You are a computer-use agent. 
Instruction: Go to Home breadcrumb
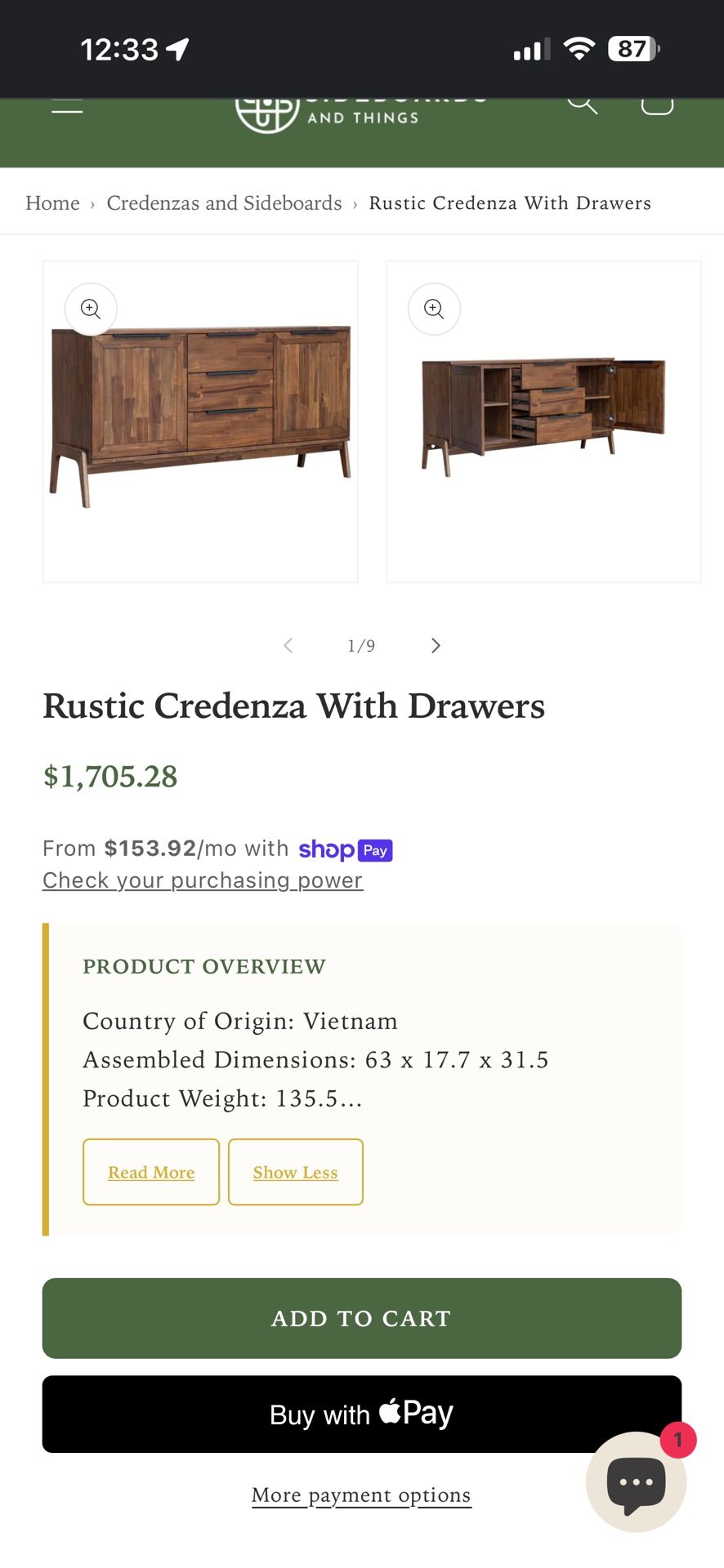(52, 203)
